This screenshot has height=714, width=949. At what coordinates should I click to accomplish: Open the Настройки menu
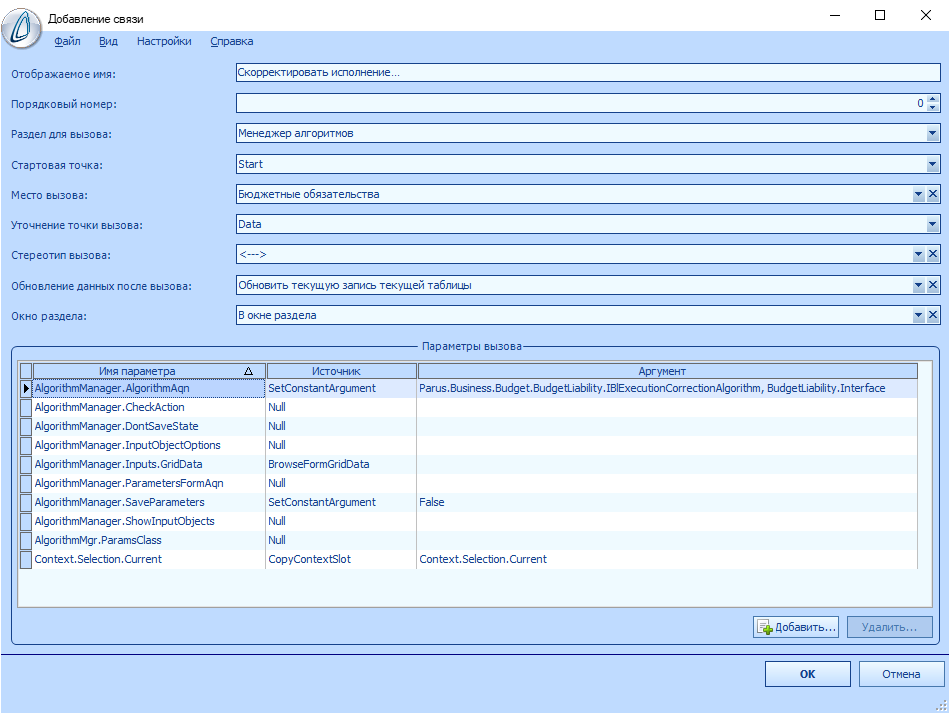(164, 41)
